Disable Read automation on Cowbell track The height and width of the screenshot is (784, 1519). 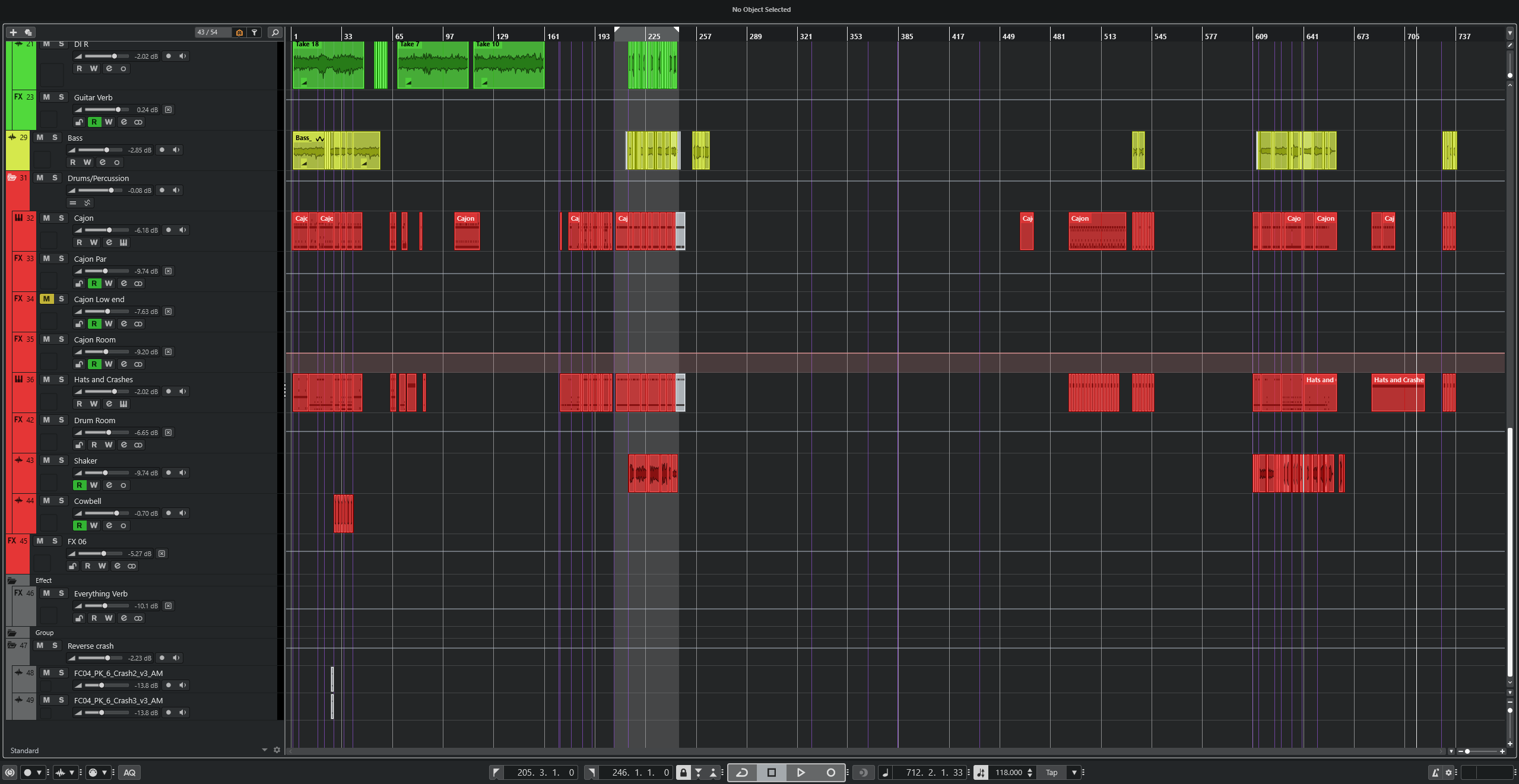(x=80, y=525)
